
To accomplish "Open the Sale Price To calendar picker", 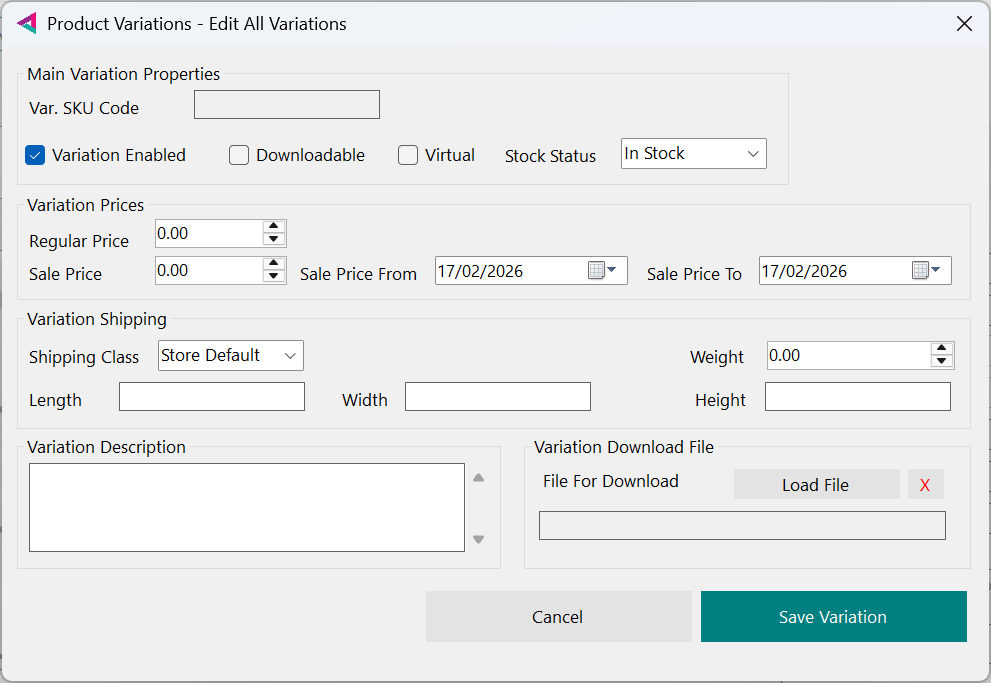I will click(x=926, y=271).
